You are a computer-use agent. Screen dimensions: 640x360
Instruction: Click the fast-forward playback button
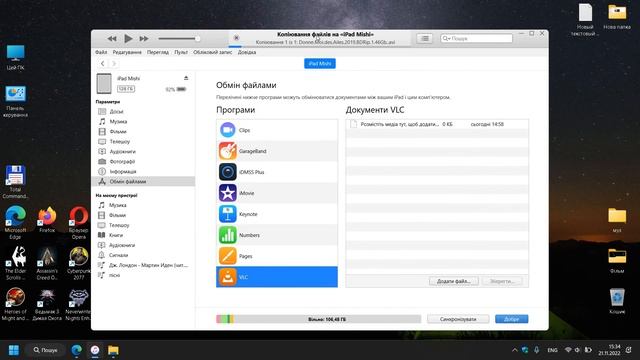[144, 38]
